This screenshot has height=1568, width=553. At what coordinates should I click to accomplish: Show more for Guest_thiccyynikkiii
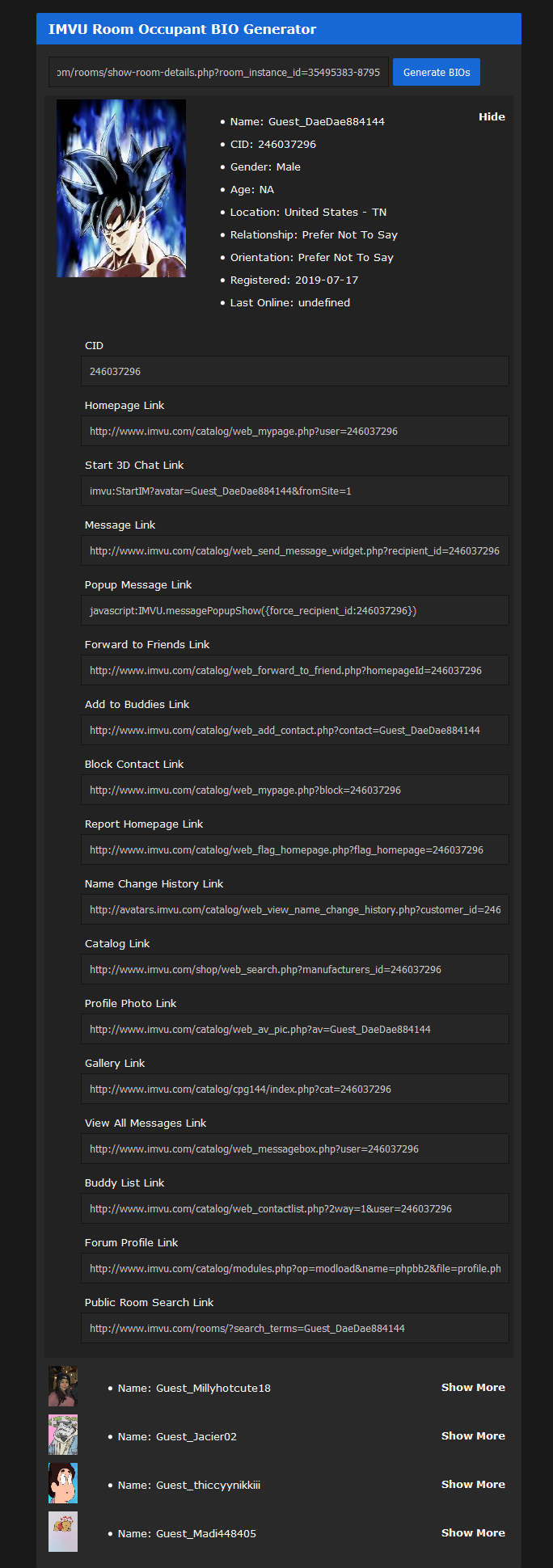click(x=473, y=1484)
